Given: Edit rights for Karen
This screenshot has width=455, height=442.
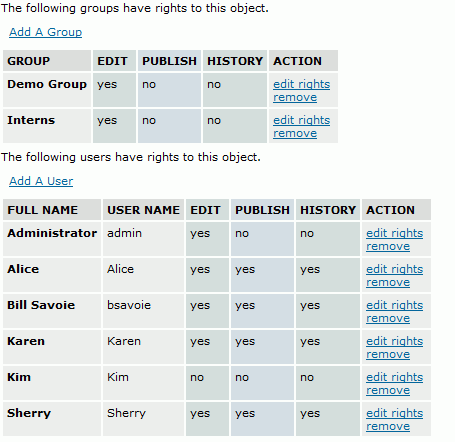Looking at the screenshot, I should pyautogui.click(x=395, y=341).
